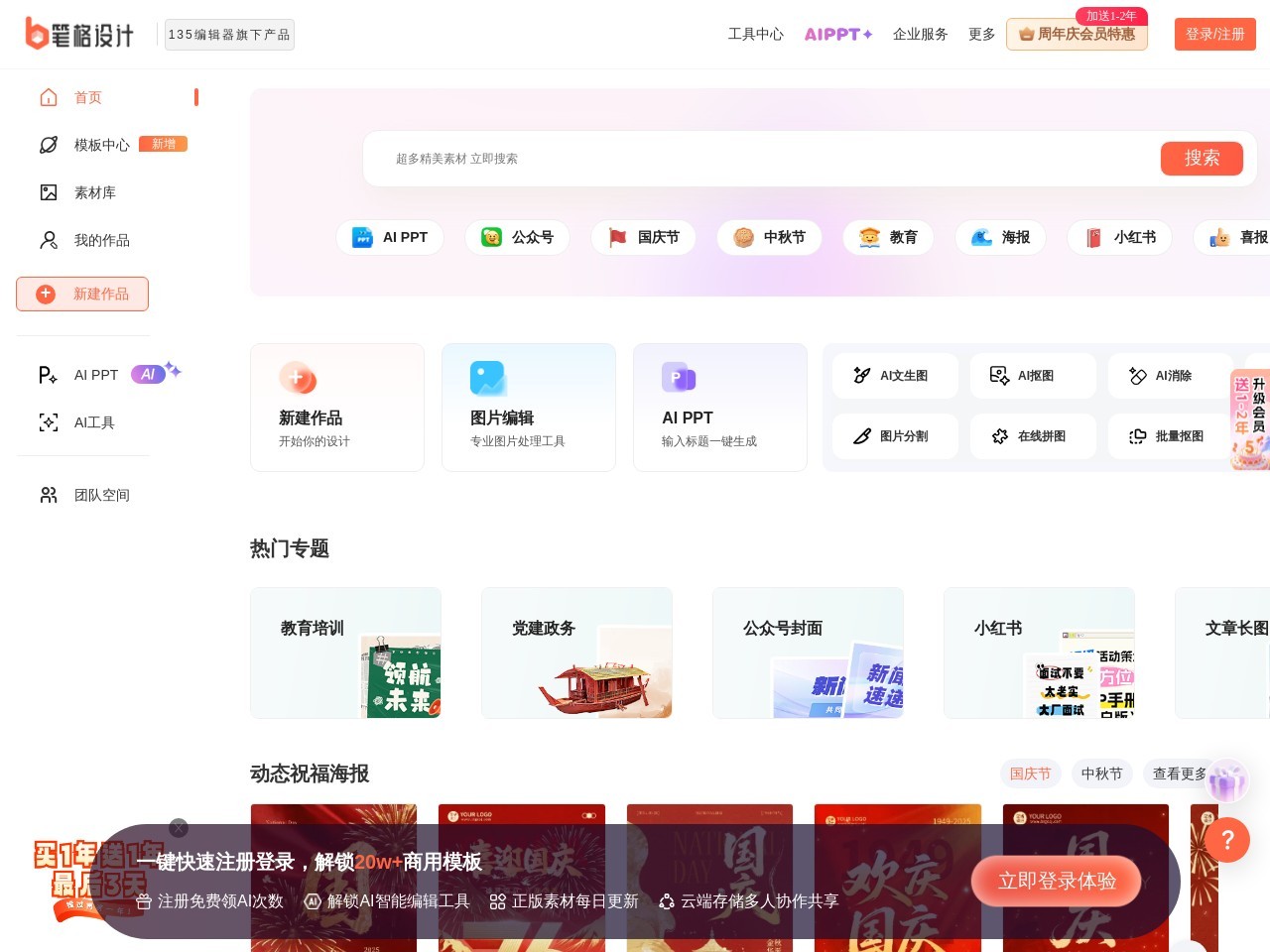Open the 更多 menu in the top navigation
The height and width of the screenshot is (952, 1270).
[x=981, y=34]
